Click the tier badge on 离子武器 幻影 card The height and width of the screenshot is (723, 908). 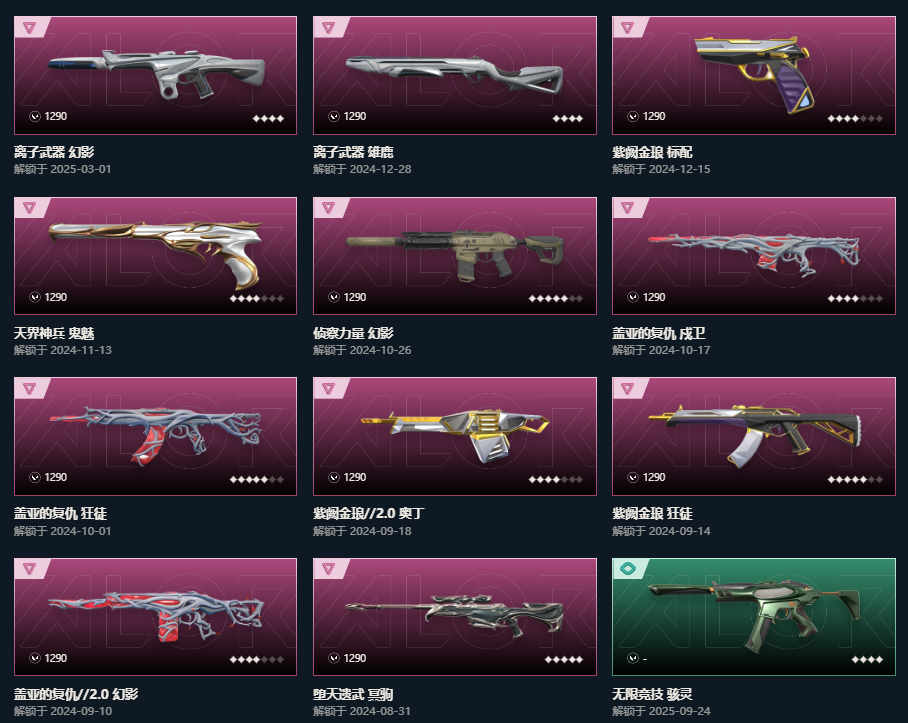coord(31,27)
